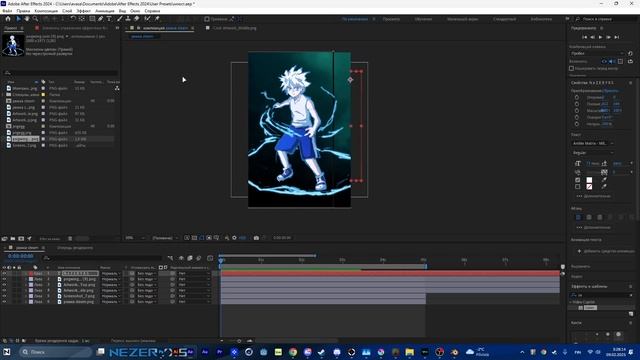The image size is (640, 360).
Task: Switch to the render queue tab in timeline
Action: pyautogui.click(x=75, y=248)
